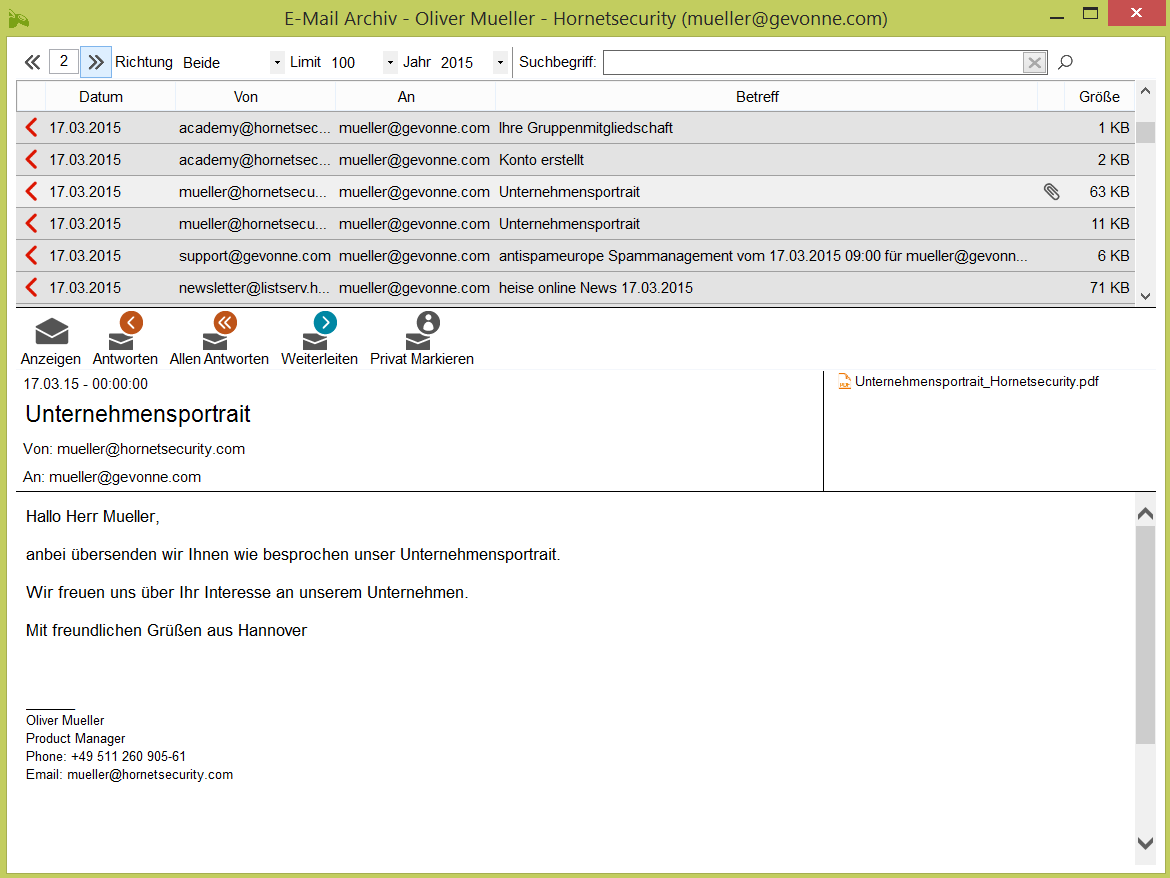Select the Unternehmensportrait email sized 63 KB
Viewport: 1170px width, 878px height.
pos(575,192)
